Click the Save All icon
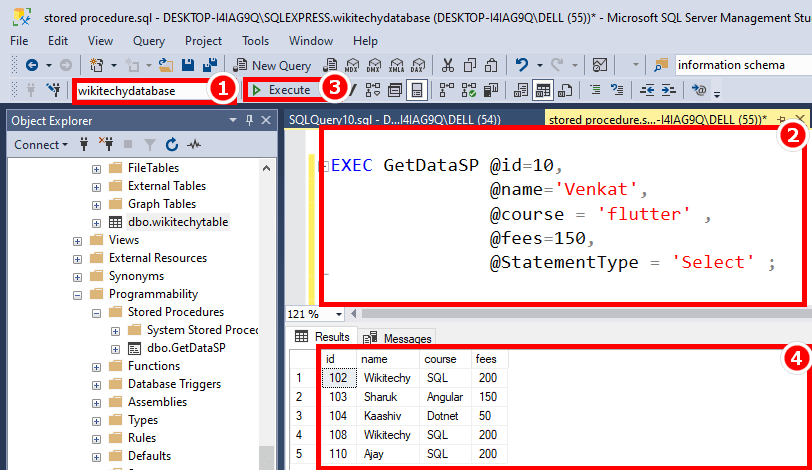Screen dimensions: 812x470 pyautogui.click(x=210, y=65)
